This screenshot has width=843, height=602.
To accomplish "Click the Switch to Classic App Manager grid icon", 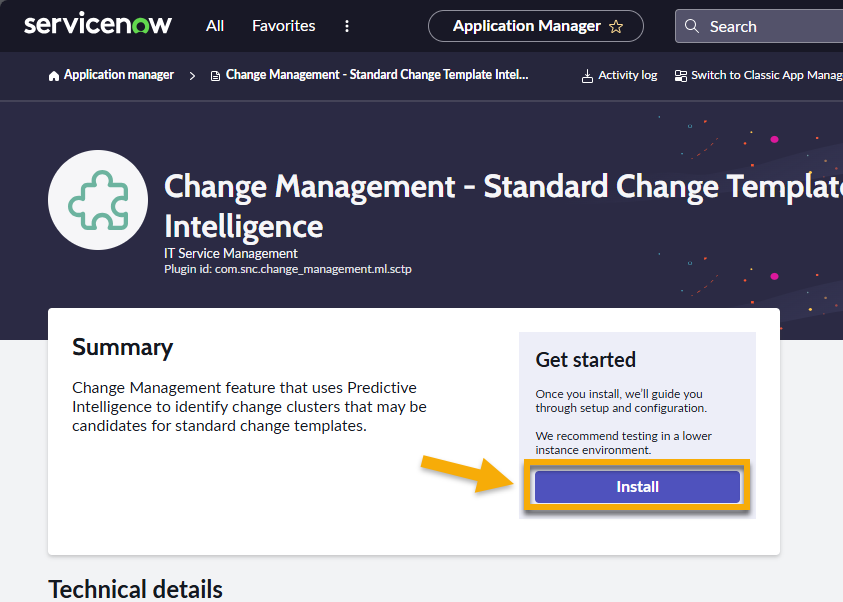I will pos(679,74).
